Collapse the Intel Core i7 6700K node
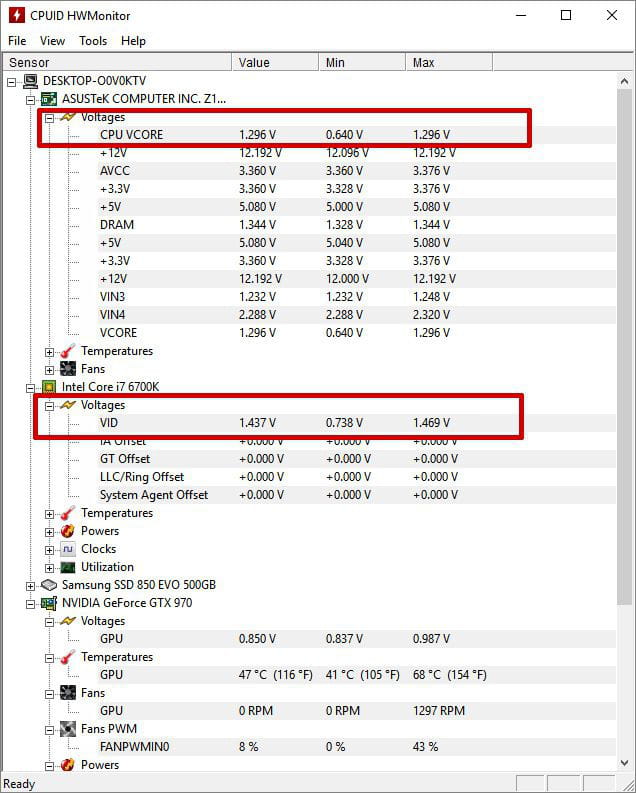Screen dimensions: 636x793 [30, 388]
